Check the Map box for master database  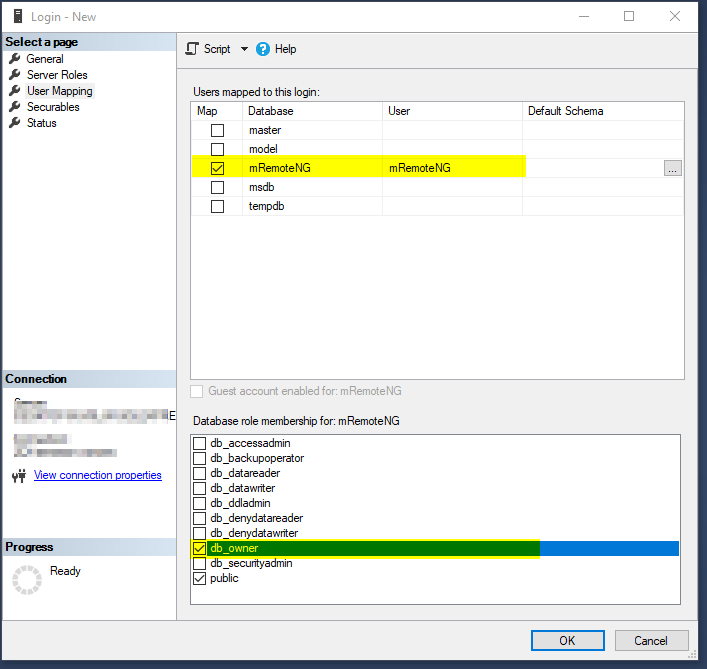[217, 130]
